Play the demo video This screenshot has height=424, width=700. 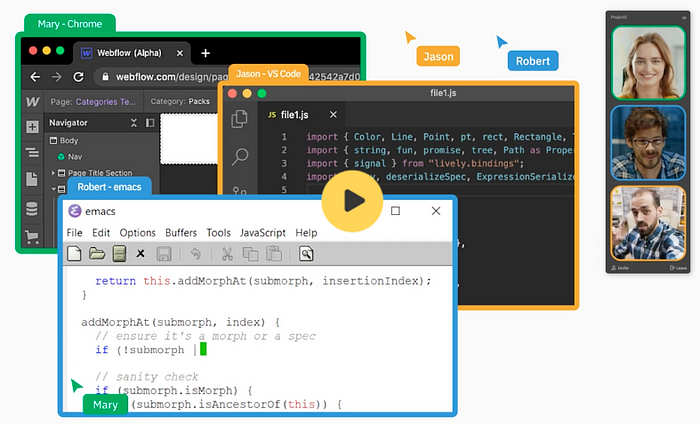click(352, 201)
